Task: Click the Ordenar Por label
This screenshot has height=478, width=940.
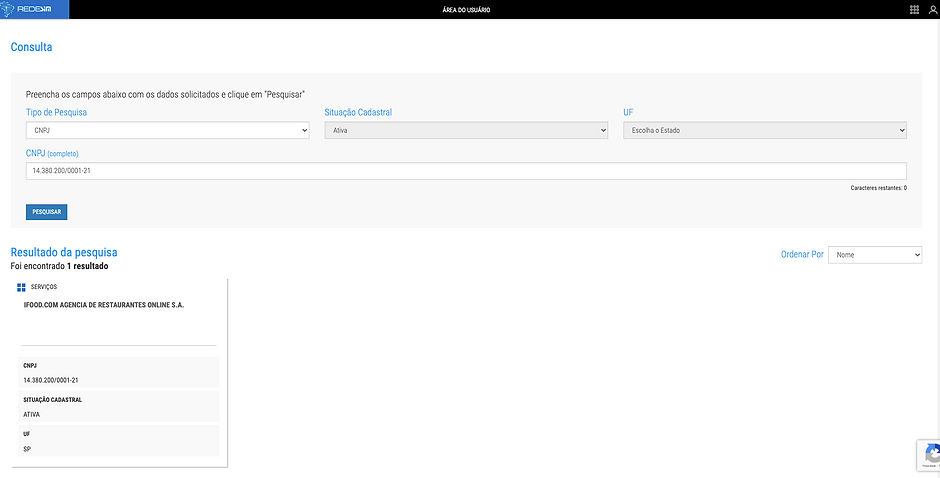Action: [x=802, y=254]
